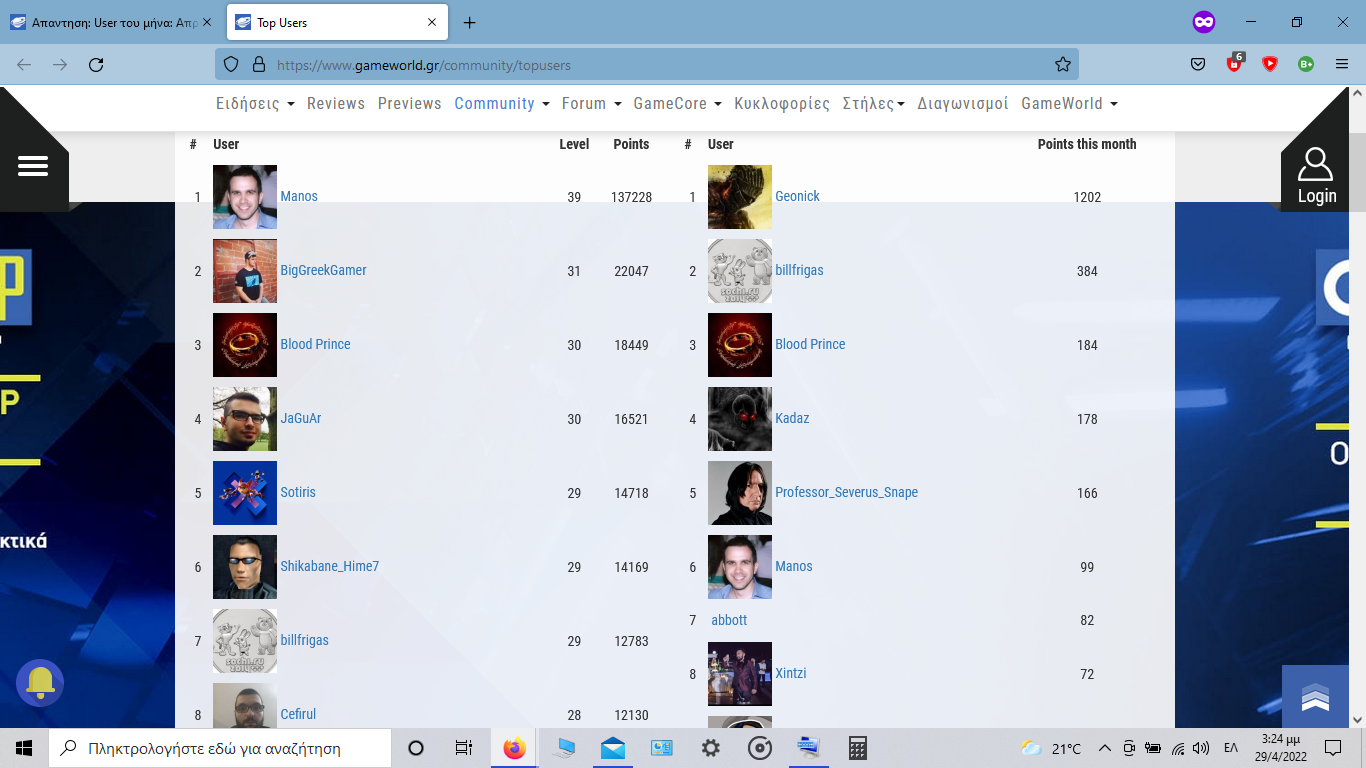Click the Firefox taskbar icon
Viewport: 1366px width, 768px height.
[514, 748]
